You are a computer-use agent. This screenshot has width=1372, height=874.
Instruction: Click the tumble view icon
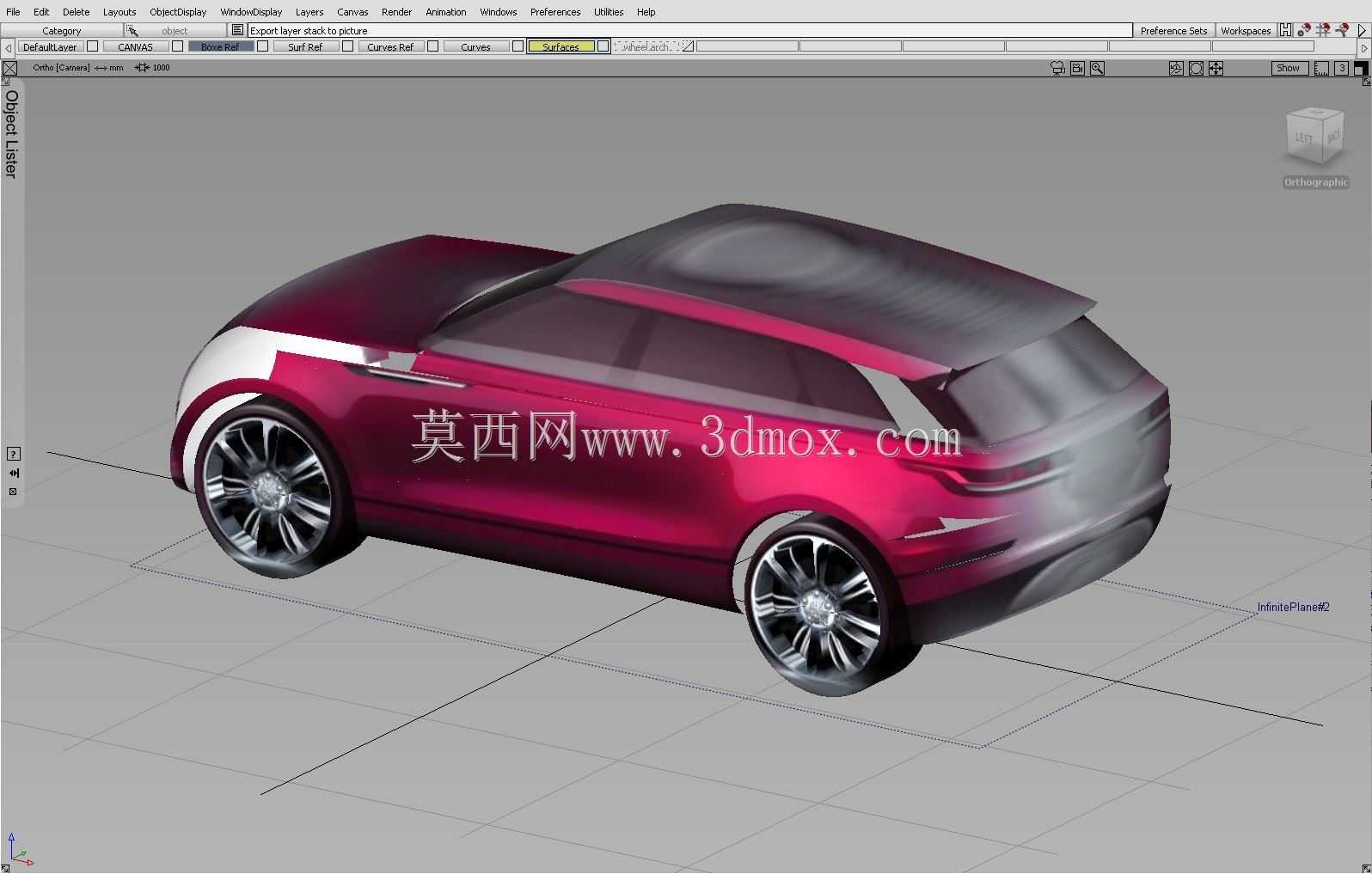click(x=1176, y=68)
